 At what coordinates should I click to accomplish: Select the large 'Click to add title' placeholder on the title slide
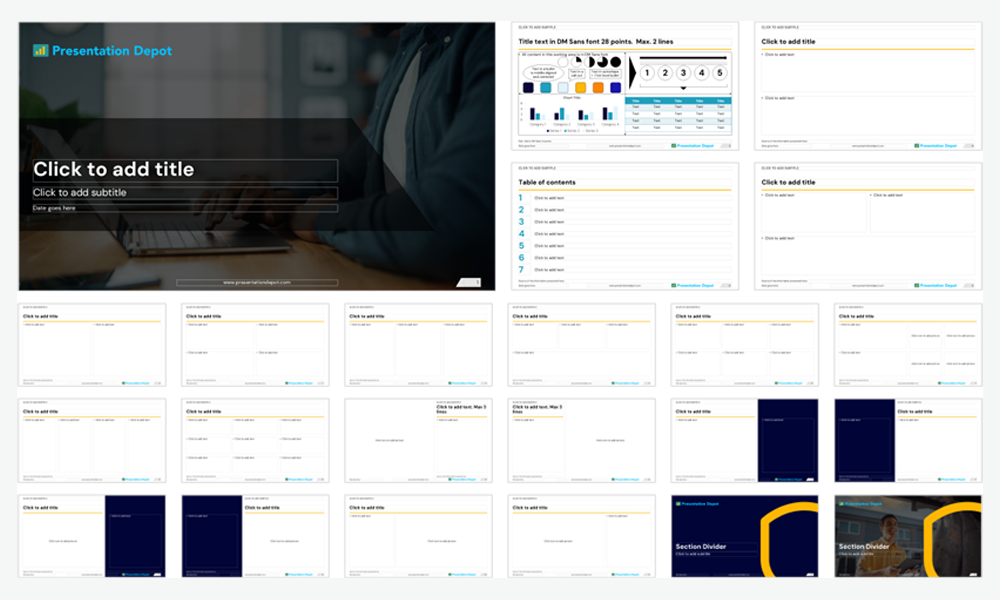coord(185,170)
